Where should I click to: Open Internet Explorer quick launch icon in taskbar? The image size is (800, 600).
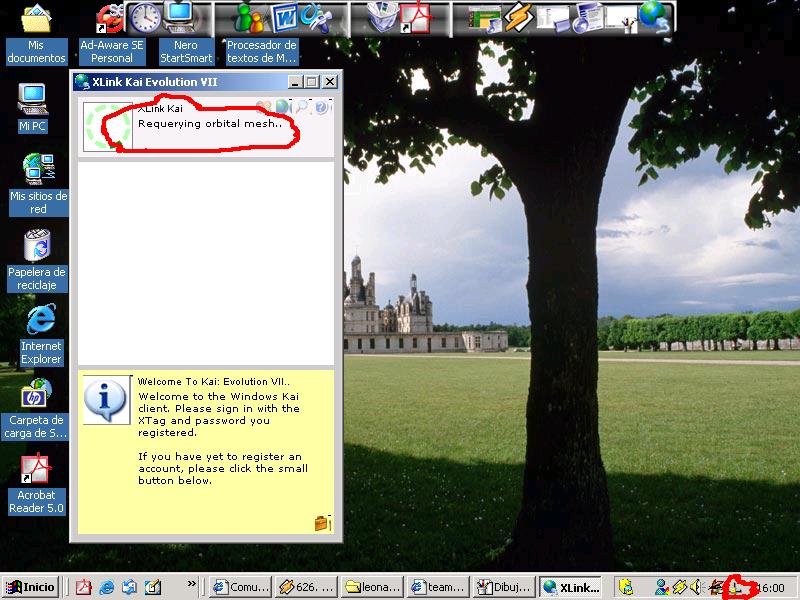[x=106, y=587]
